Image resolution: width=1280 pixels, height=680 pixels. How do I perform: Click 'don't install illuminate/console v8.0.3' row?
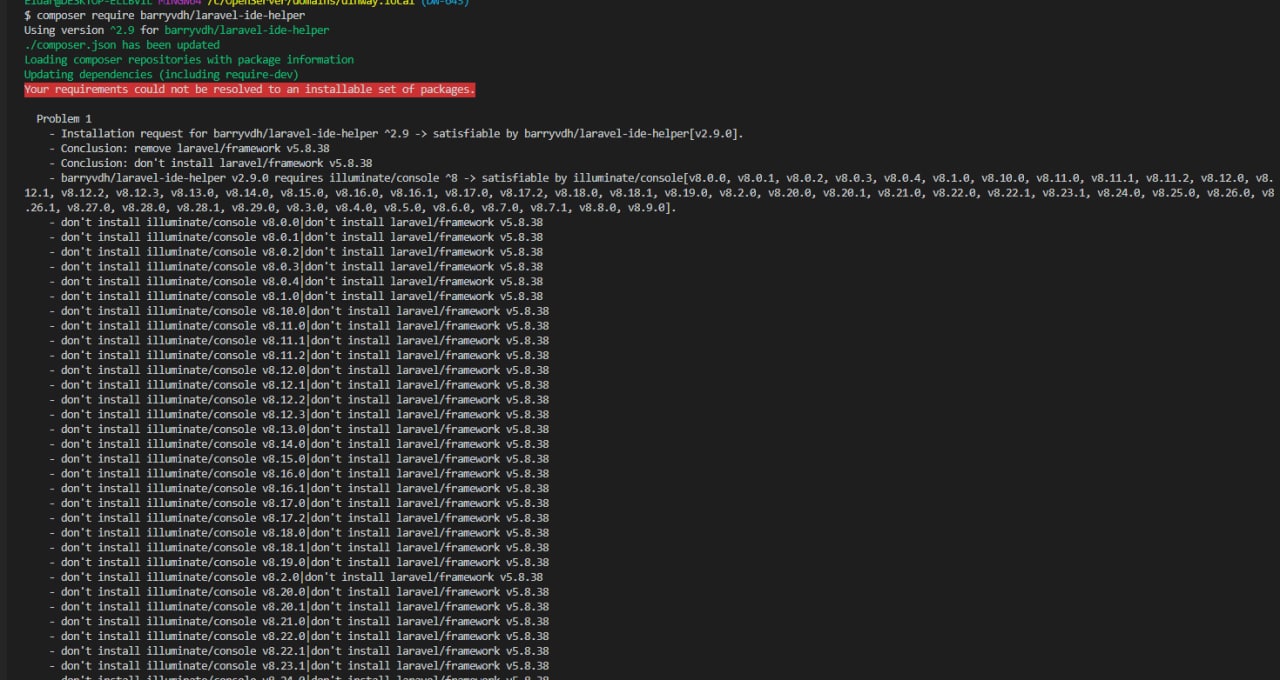[296, 267]
